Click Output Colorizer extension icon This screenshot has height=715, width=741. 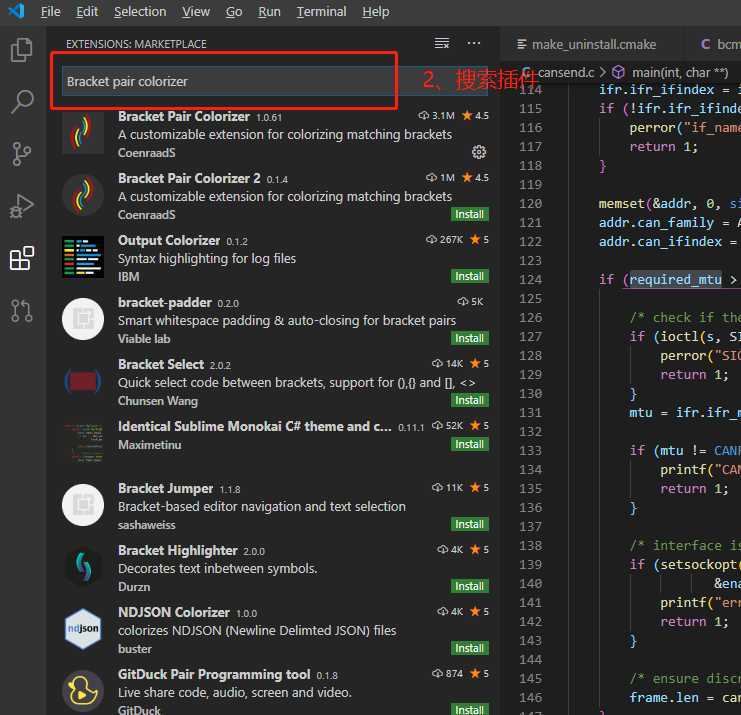pos(83,257)
